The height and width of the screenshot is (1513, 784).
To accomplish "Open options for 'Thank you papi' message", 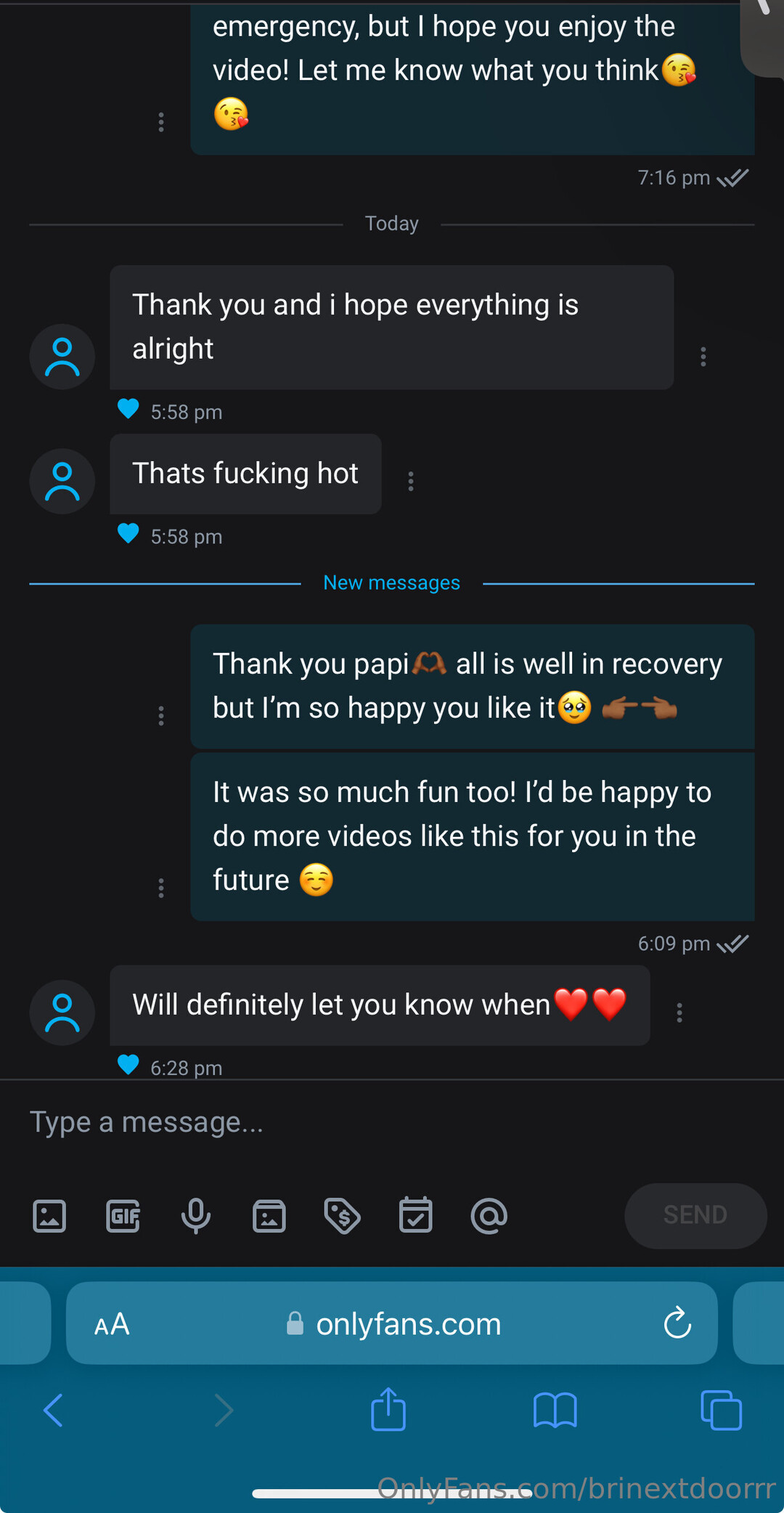I will pos(161,716).
